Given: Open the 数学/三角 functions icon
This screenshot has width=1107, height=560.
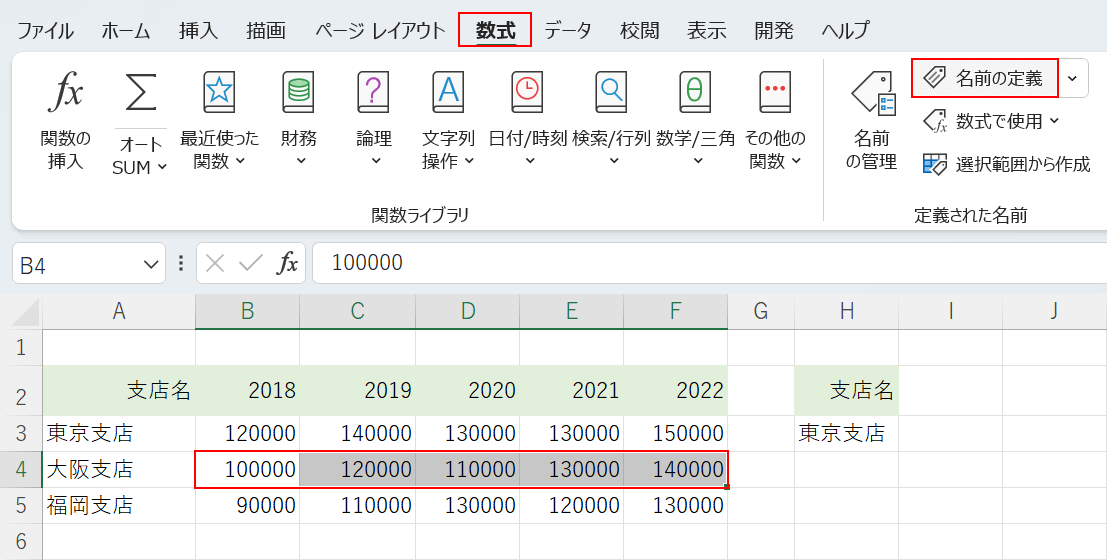Looking at the screenshot, I should click(695, 95).
